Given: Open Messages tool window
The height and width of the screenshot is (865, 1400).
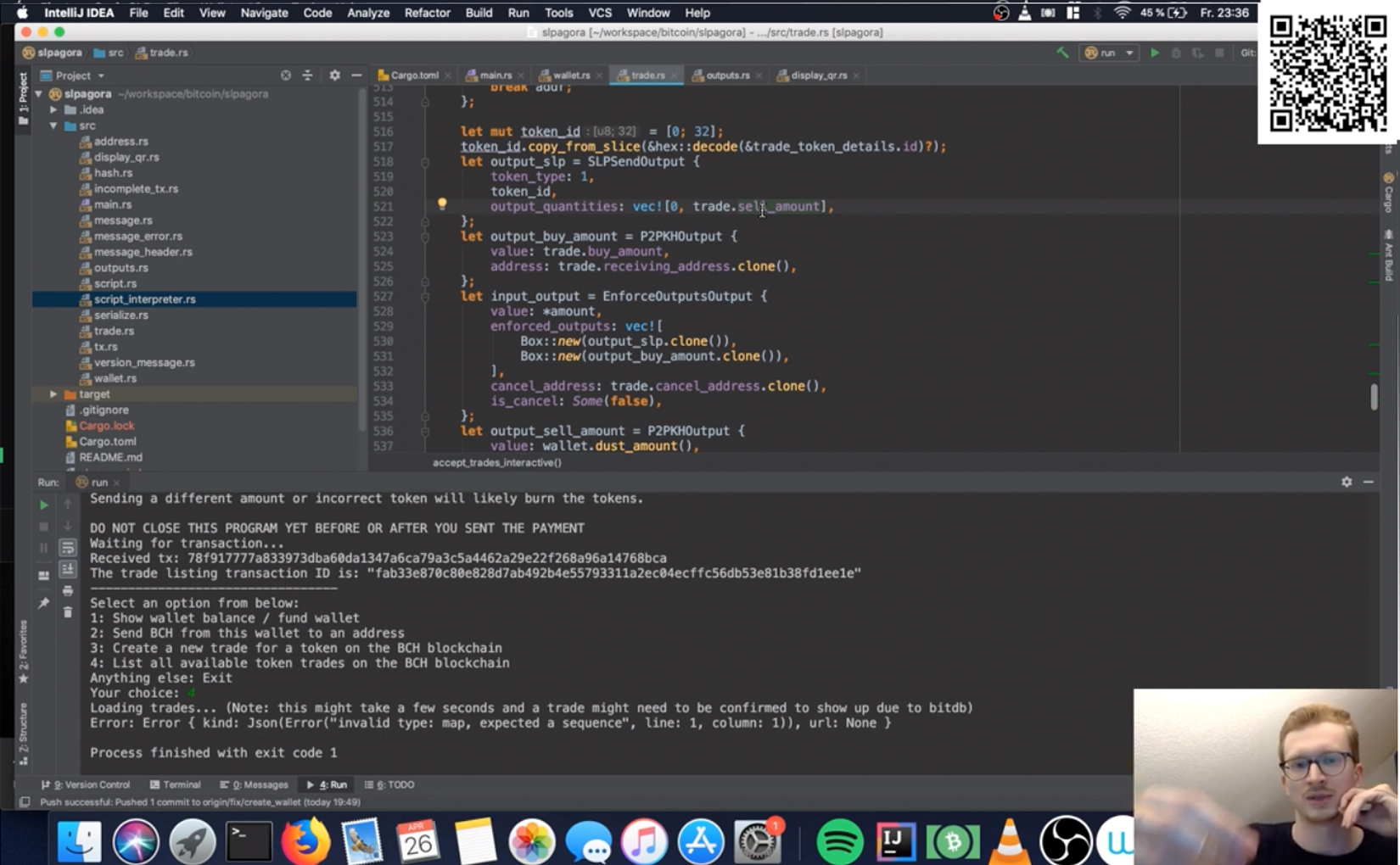Looking at the screenshot, I should [x=254, y=785].
